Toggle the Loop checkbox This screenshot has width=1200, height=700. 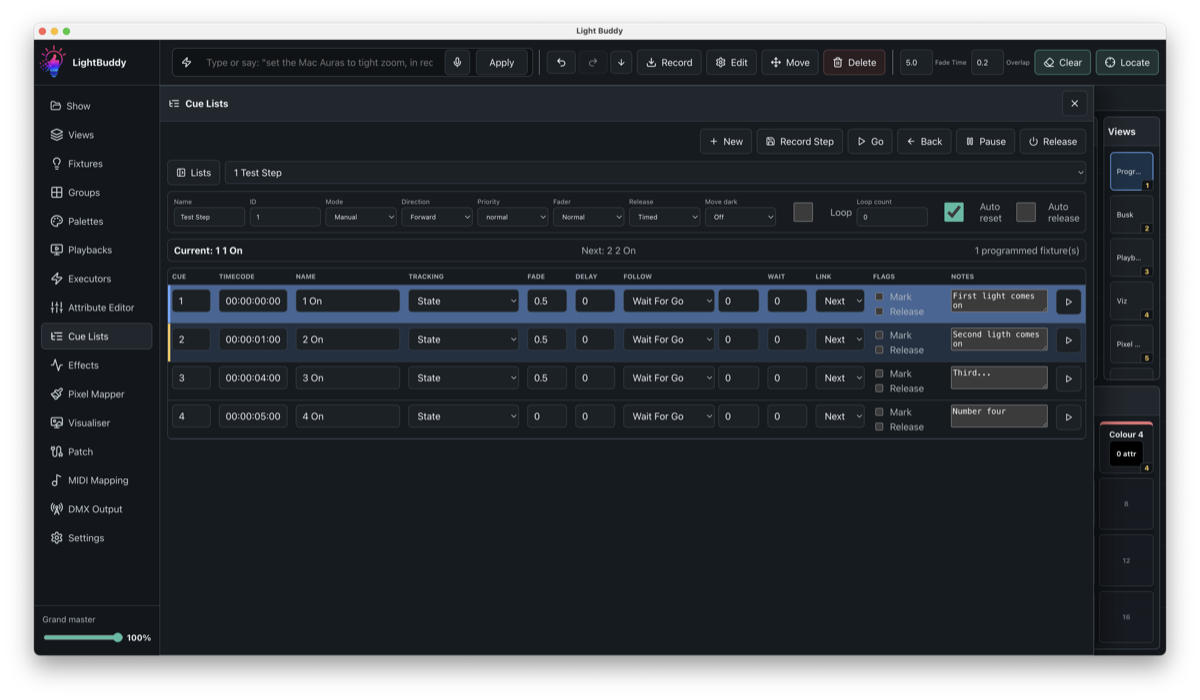pyautogui.click(x=803, y=212)
